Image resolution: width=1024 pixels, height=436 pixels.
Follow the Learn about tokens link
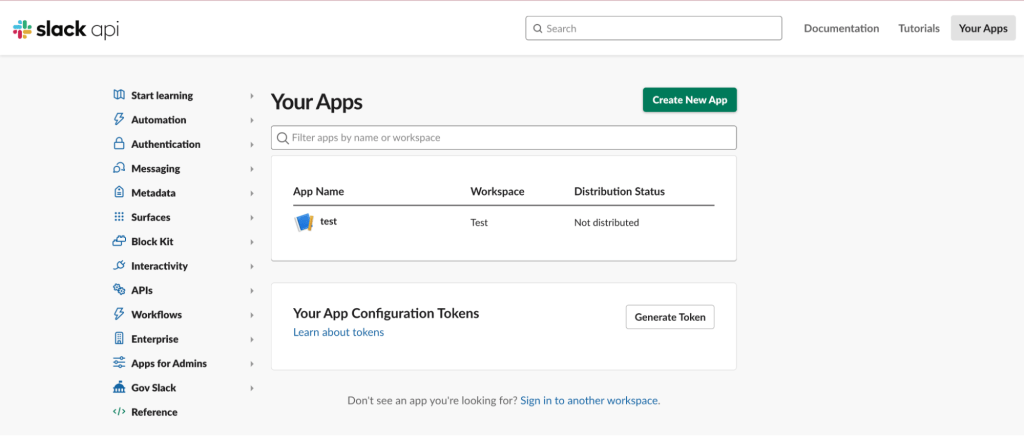coord(338,332)
